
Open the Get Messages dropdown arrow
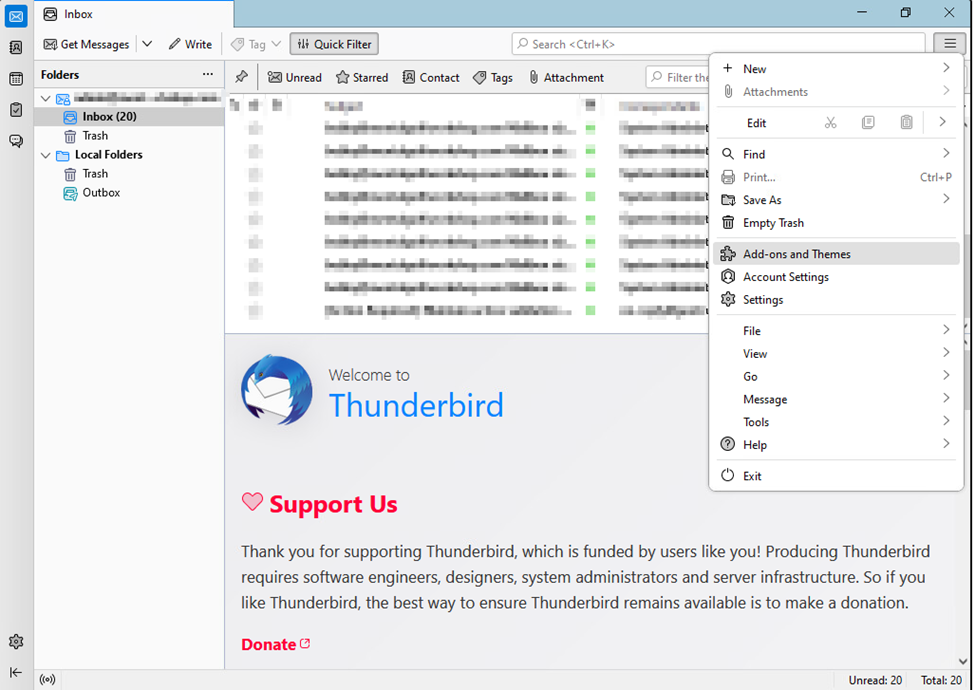[147, 44]
